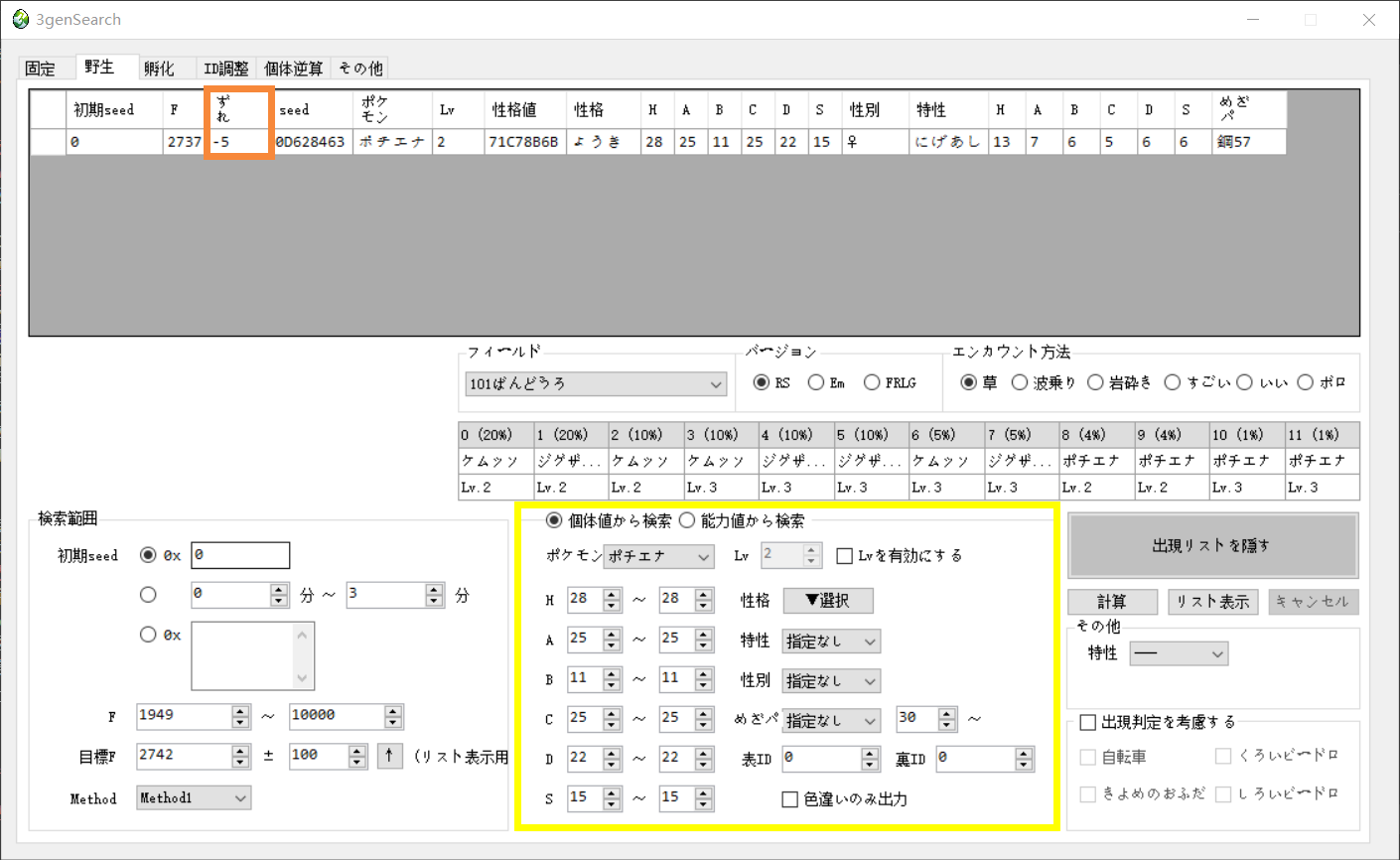1400x860 pixels.
Task: Open the めざパ type dropdown
Action: click(831, 721)
